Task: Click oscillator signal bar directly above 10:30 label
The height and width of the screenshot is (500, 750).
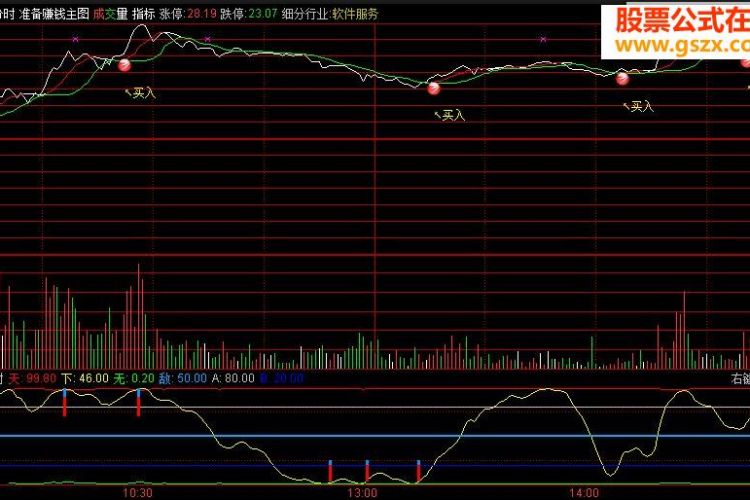Action: 139,402
